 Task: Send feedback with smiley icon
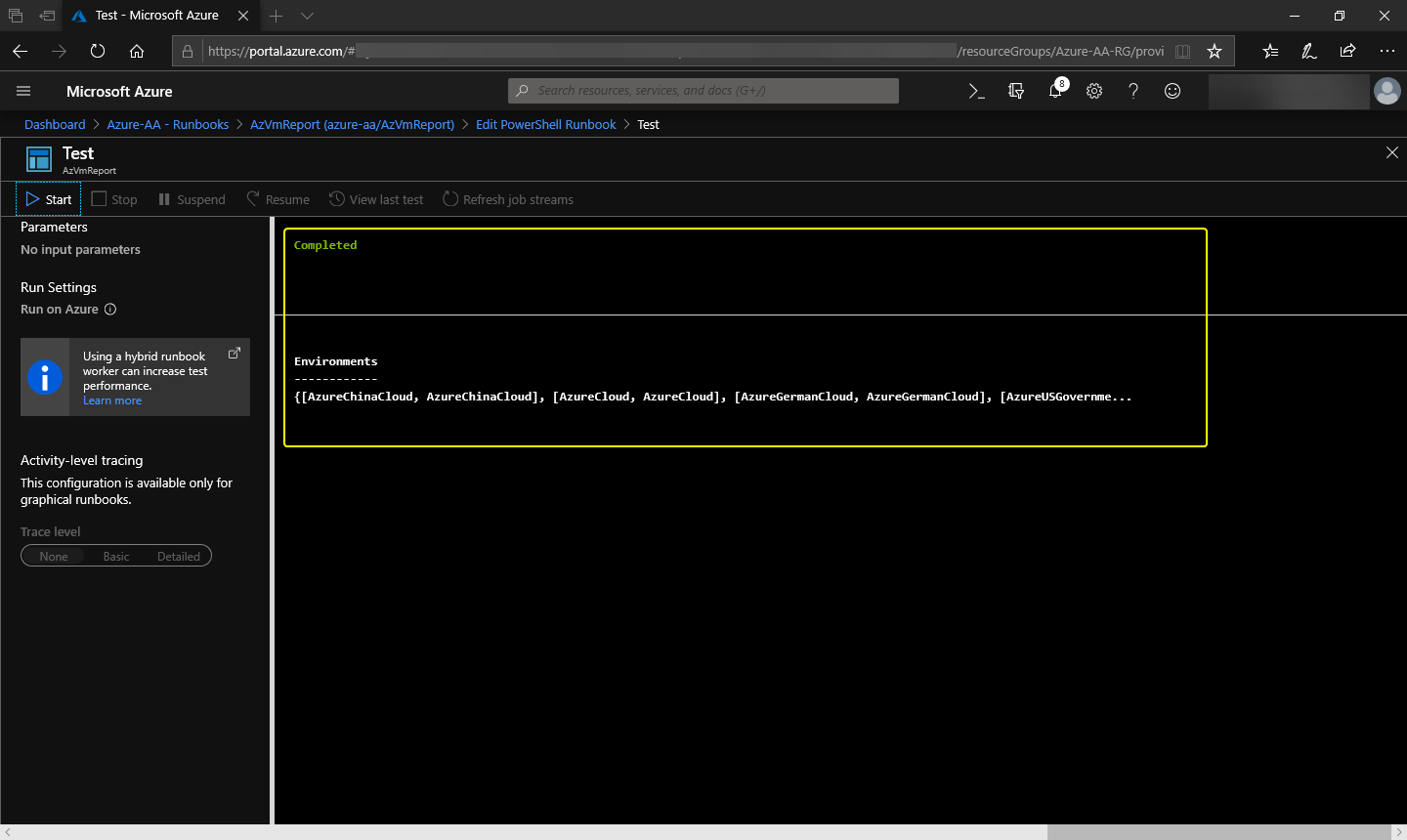pos(1172,91)
